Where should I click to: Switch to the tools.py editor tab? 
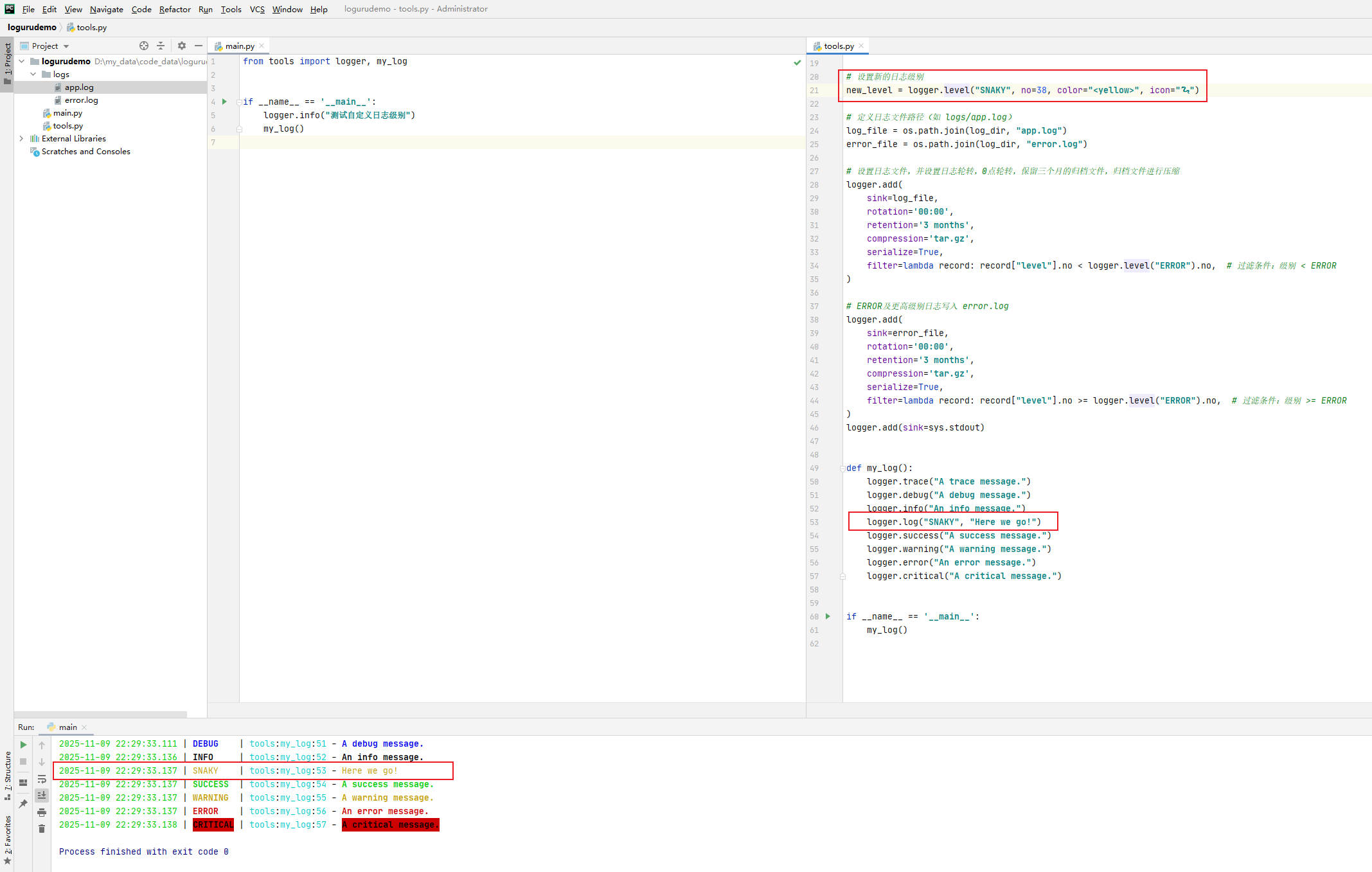837,46
